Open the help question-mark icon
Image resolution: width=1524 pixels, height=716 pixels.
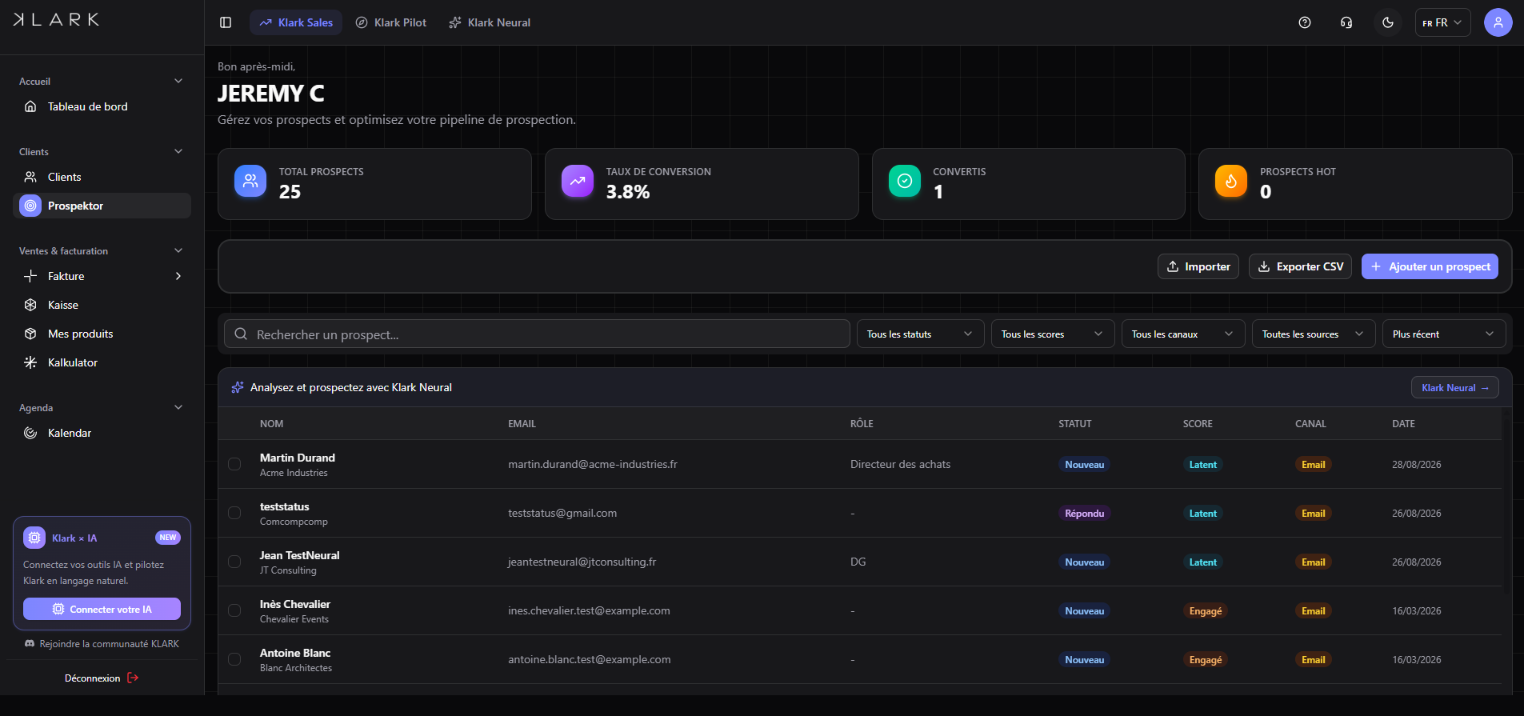1304,22
